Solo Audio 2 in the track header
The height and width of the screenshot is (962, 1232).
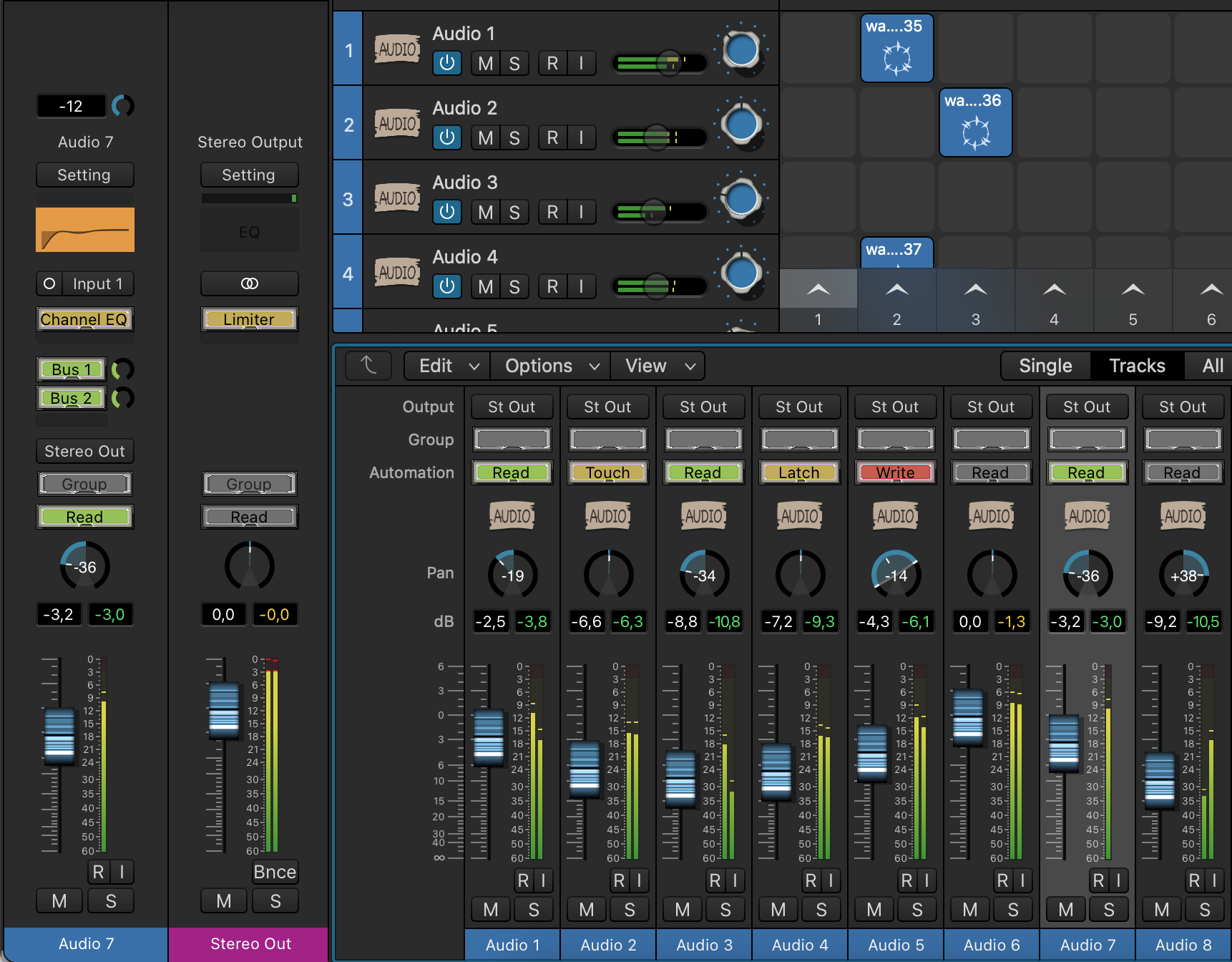[514, 137]
